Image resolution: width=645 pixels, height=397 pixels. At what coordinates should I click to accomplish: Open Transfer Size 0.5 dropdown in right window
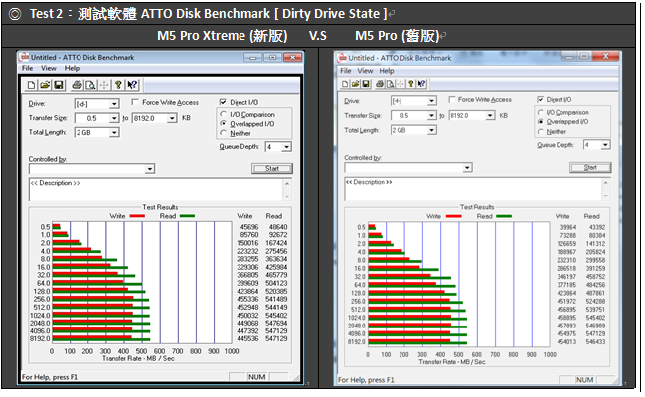coord(432,116)
